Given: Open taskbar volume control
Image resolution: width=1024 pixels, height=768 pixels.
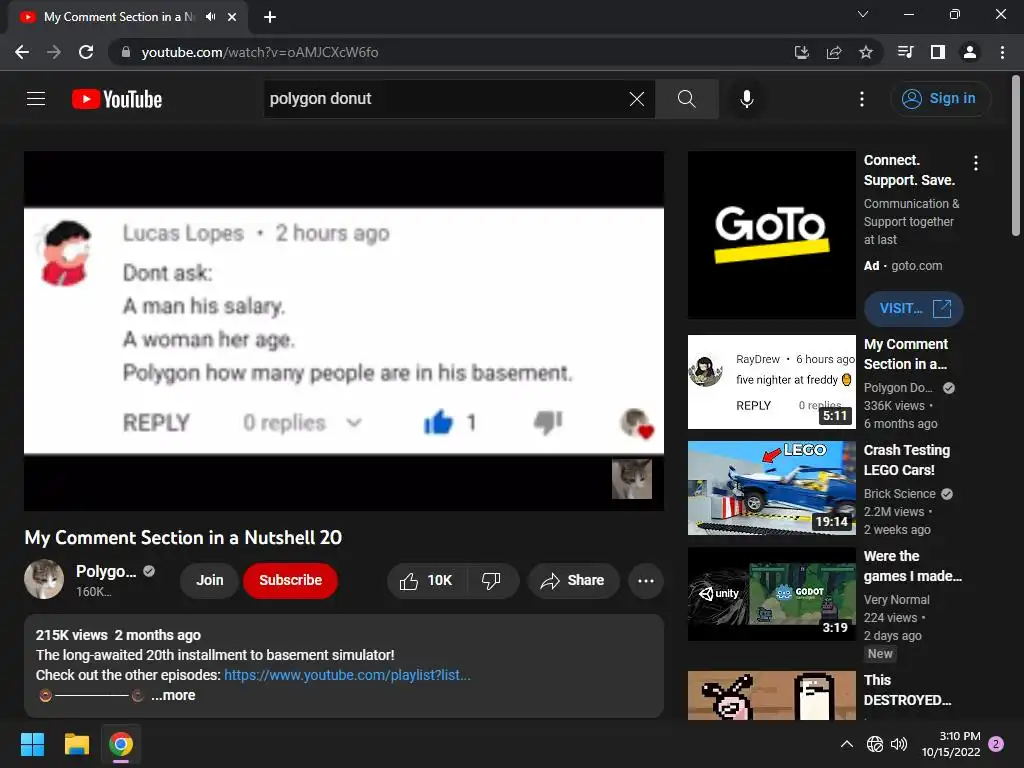Looking at the screenshot, I should coord(899,744).
